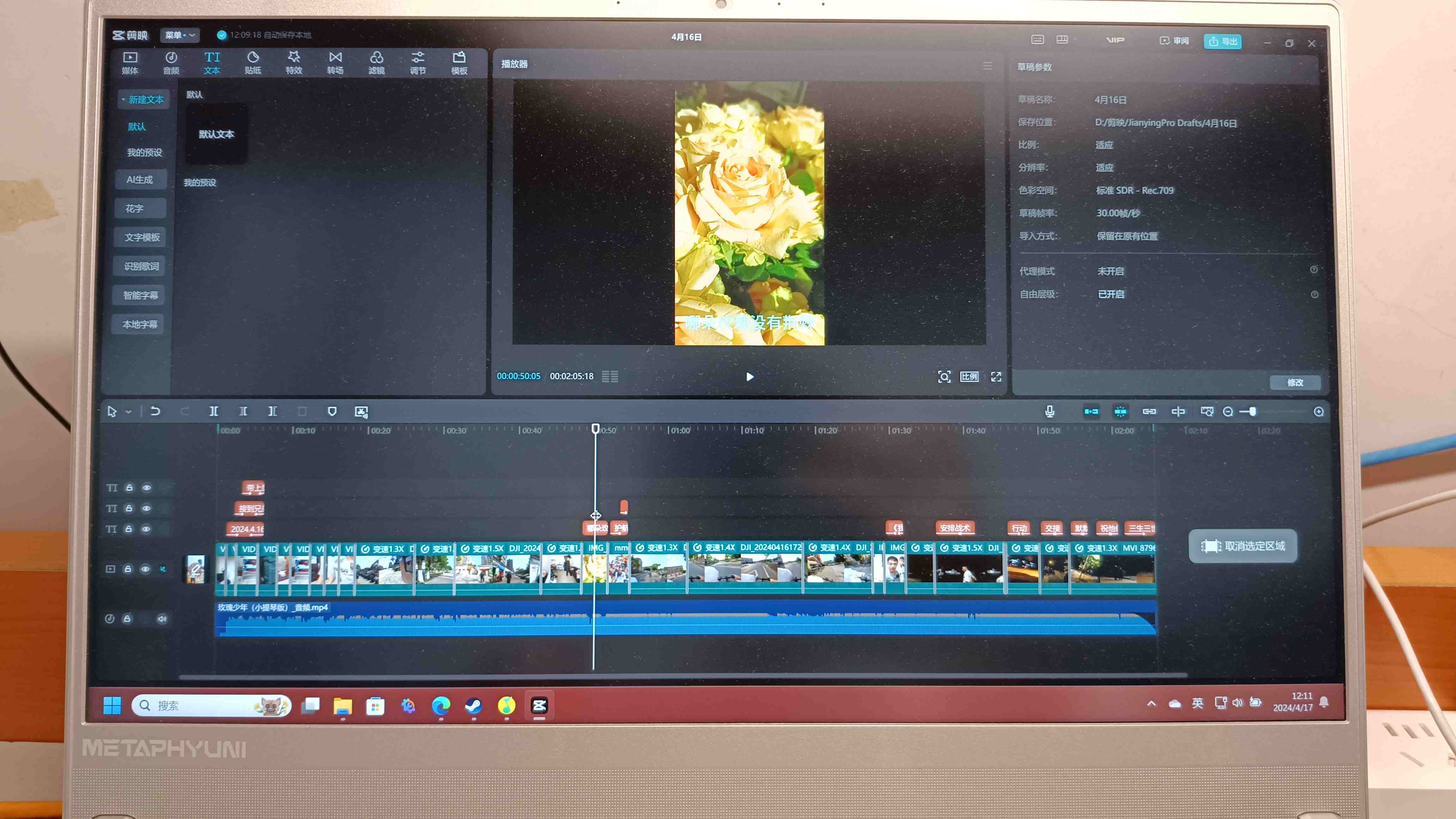Click the microphone record voiceover icon
This screenshot has width=1456, height=819.
coord(1050,411)
